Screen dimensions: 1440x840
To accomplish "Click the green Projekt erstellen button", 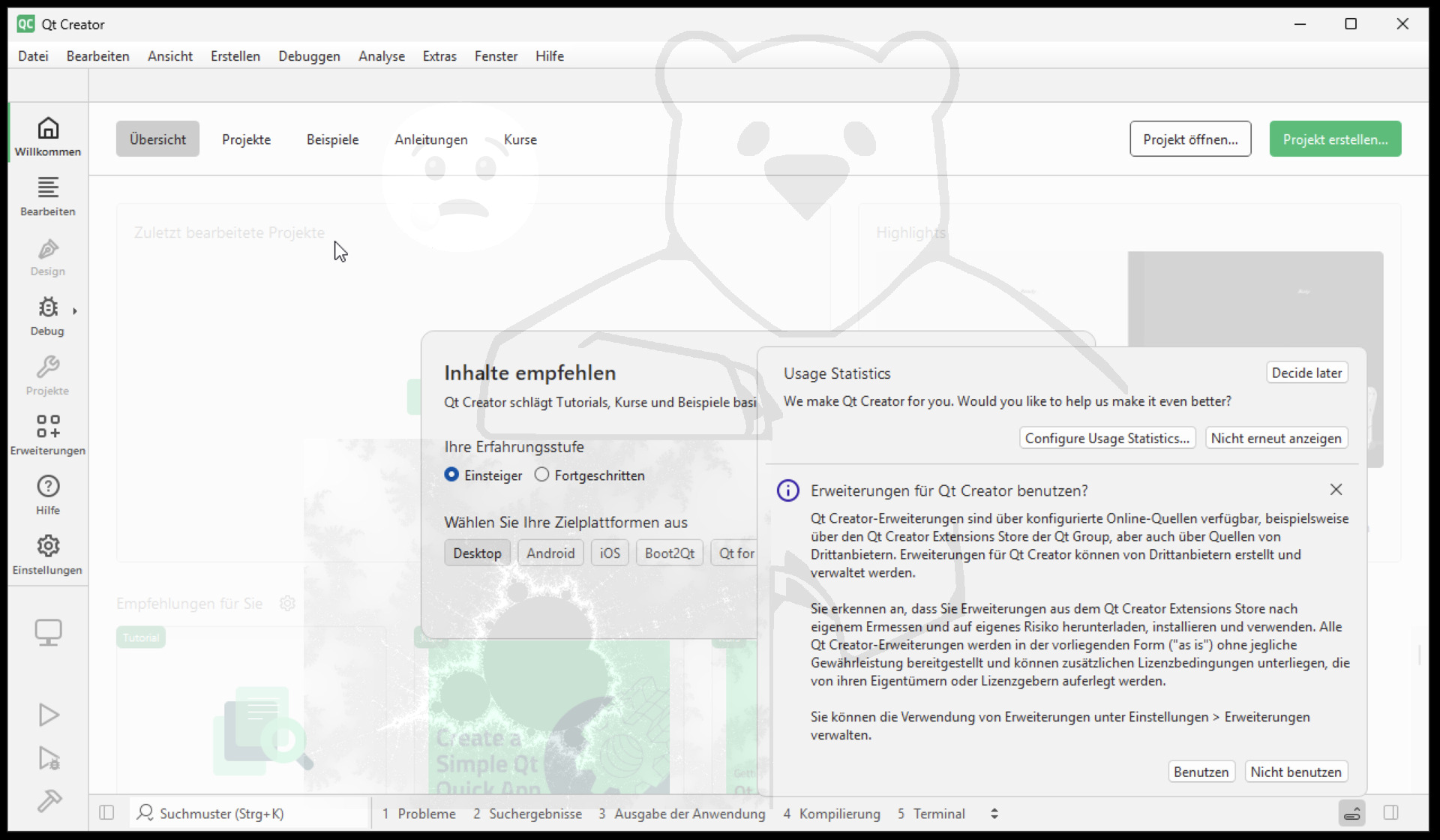I will pos(1335,139).
